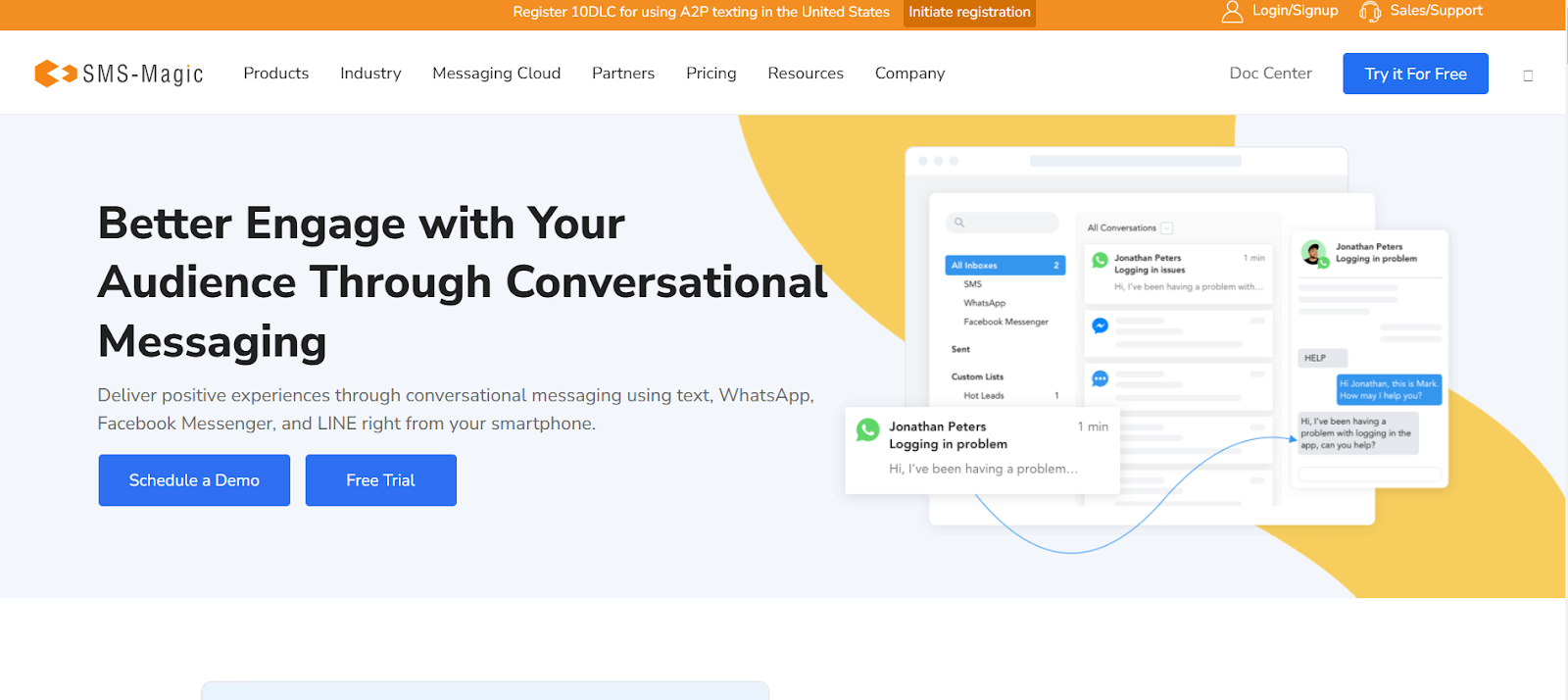Click the user profile icon beside Login/Signup
Screen dimensions: 1568x700
pos(1232,12)
